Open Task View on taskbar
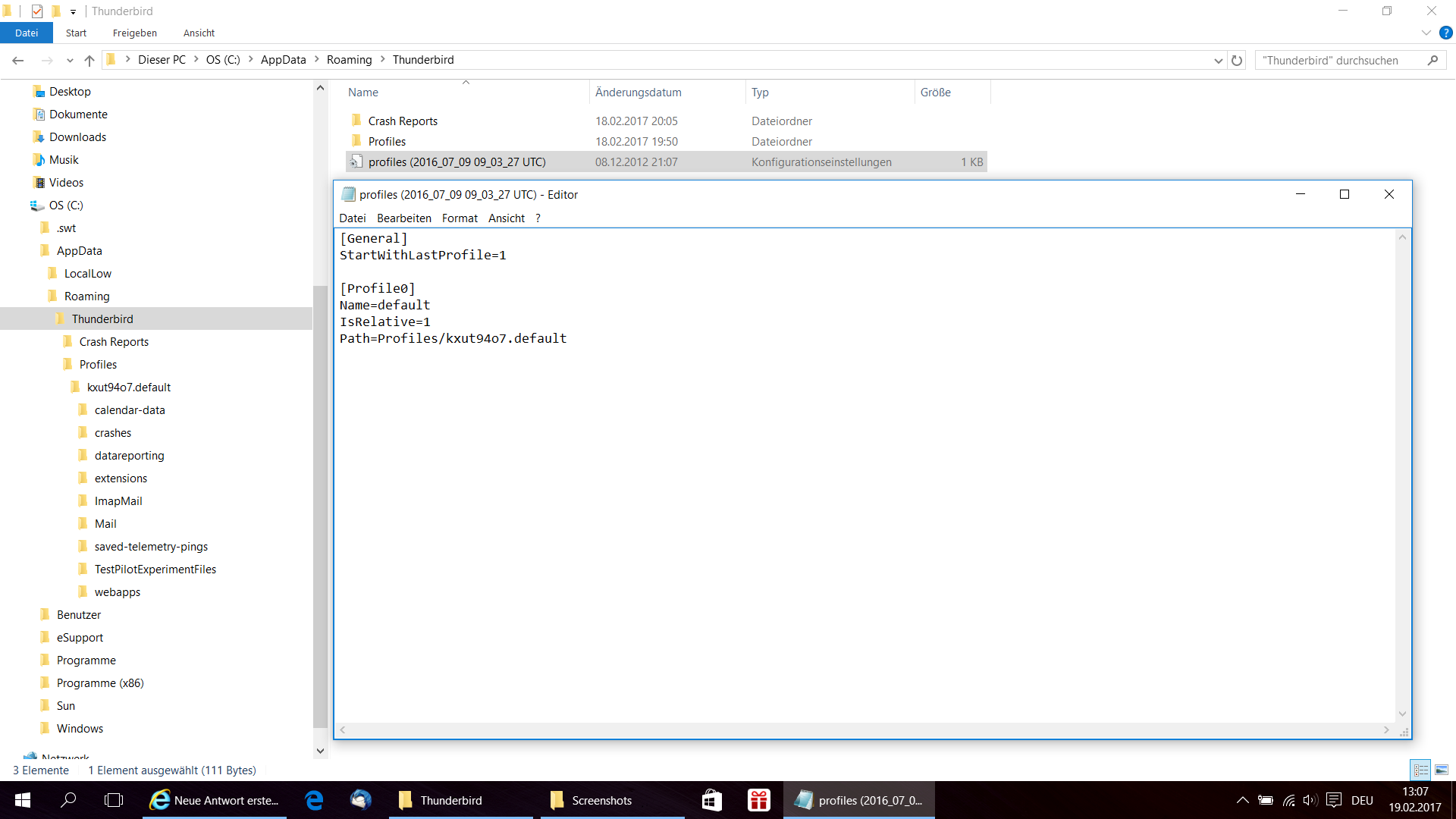1456x819 pixels. (x=114, y=800)
